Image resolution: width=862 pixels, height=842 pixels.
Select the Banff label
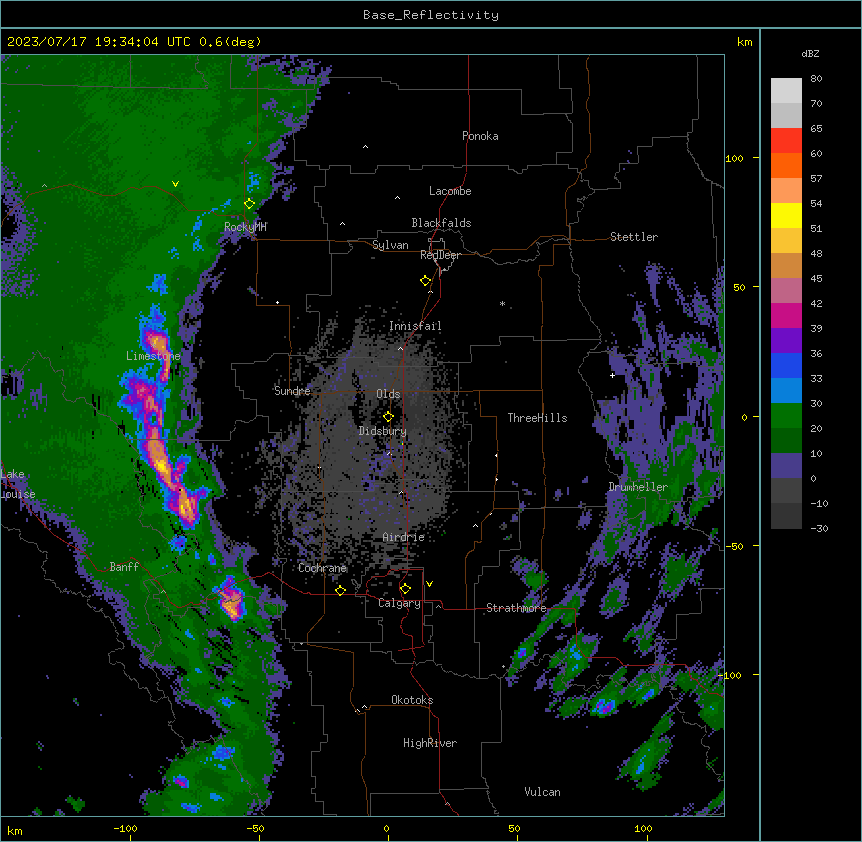(124, 567)
